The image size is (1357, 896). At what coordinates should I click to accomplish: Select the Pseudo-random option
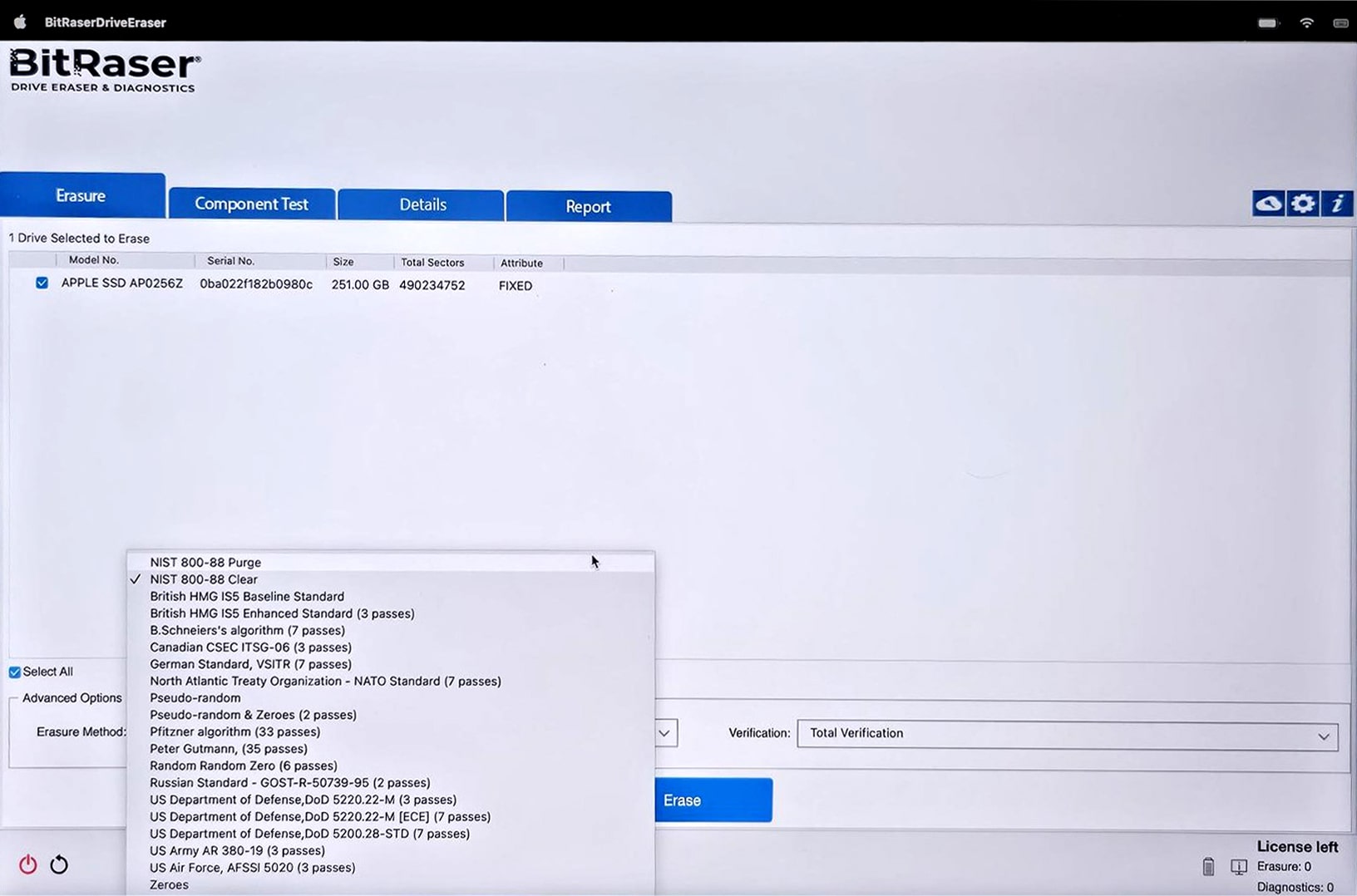point(391,698)
